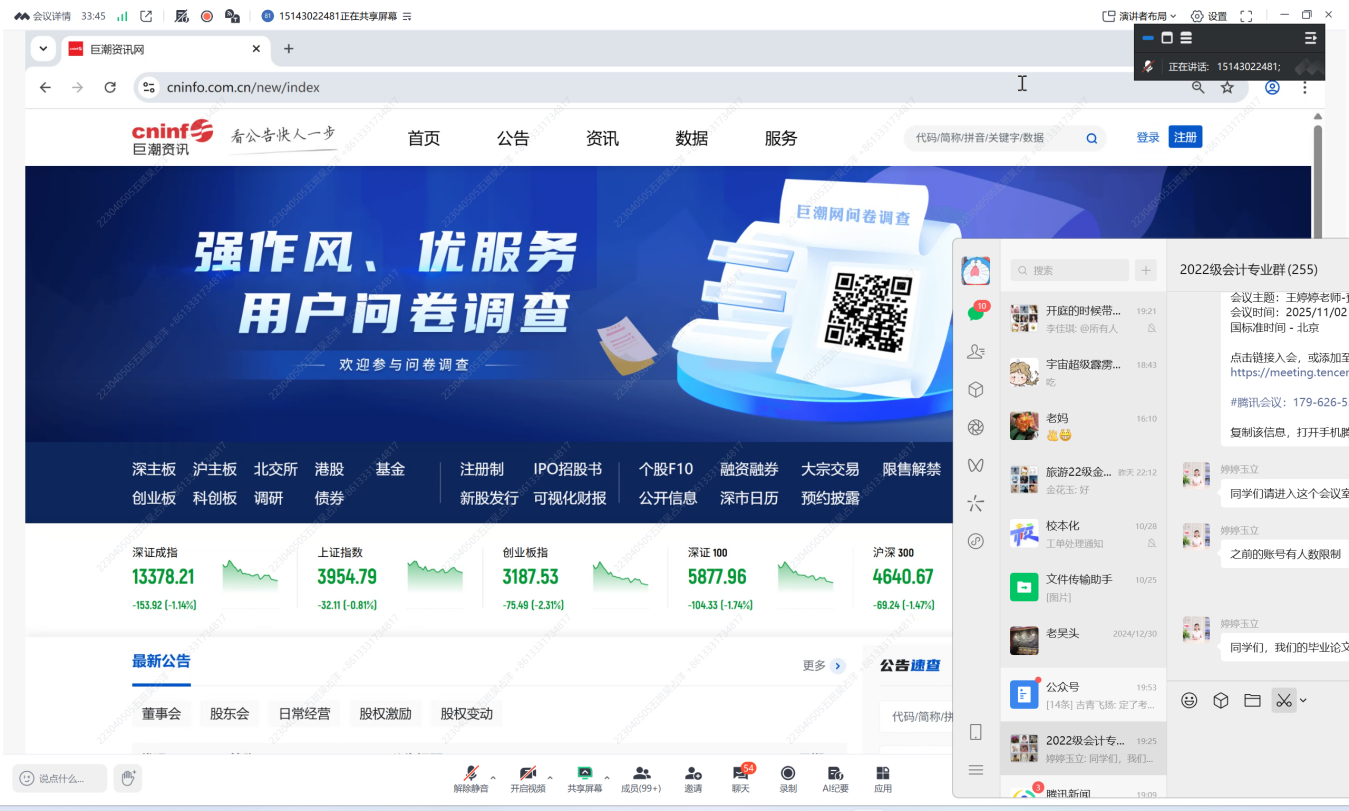
Task: Click the send file folder icon
Action: point(1252,700)
